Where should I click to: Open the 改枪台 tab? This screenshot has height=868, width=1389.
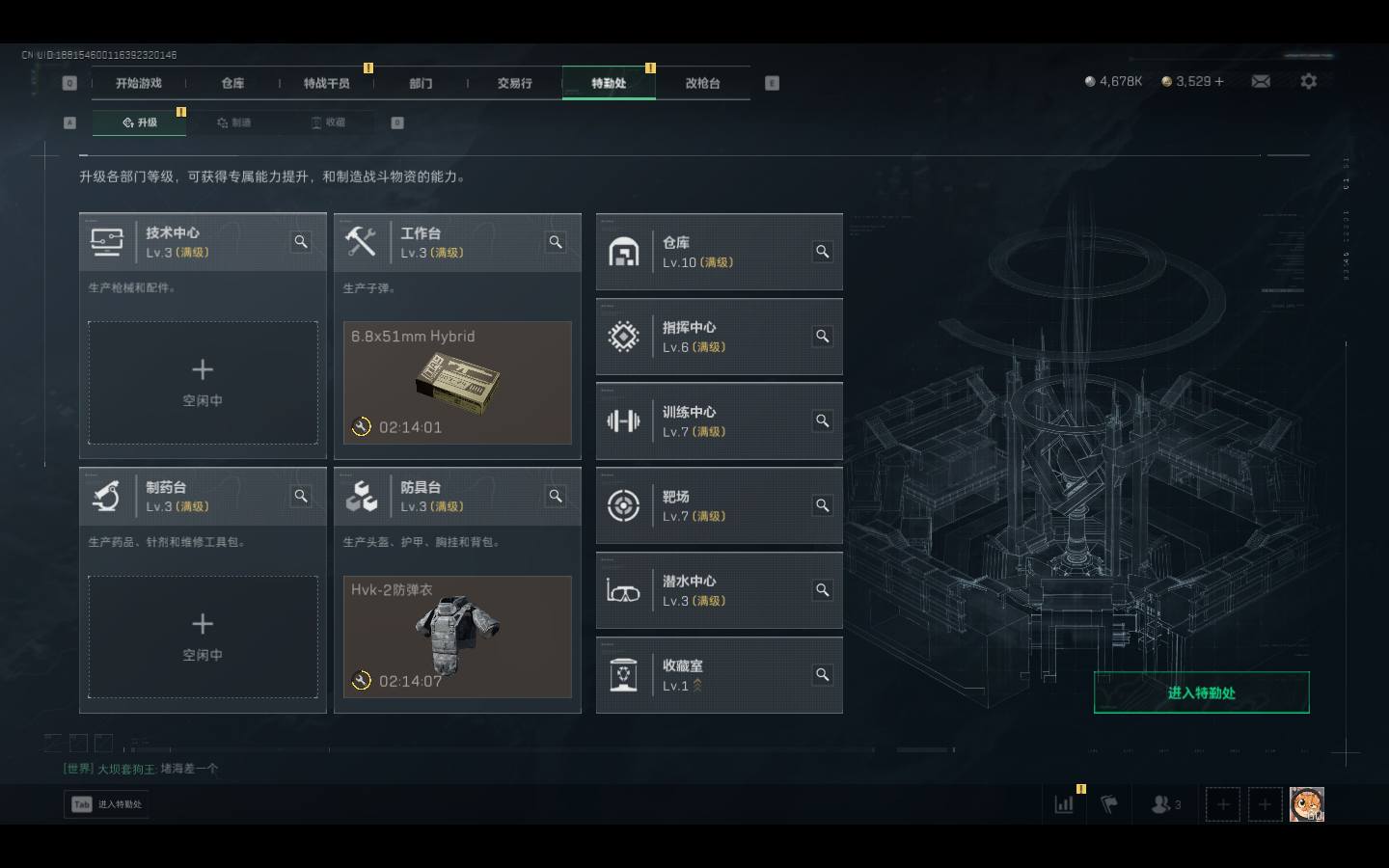[x=702, y=83]
